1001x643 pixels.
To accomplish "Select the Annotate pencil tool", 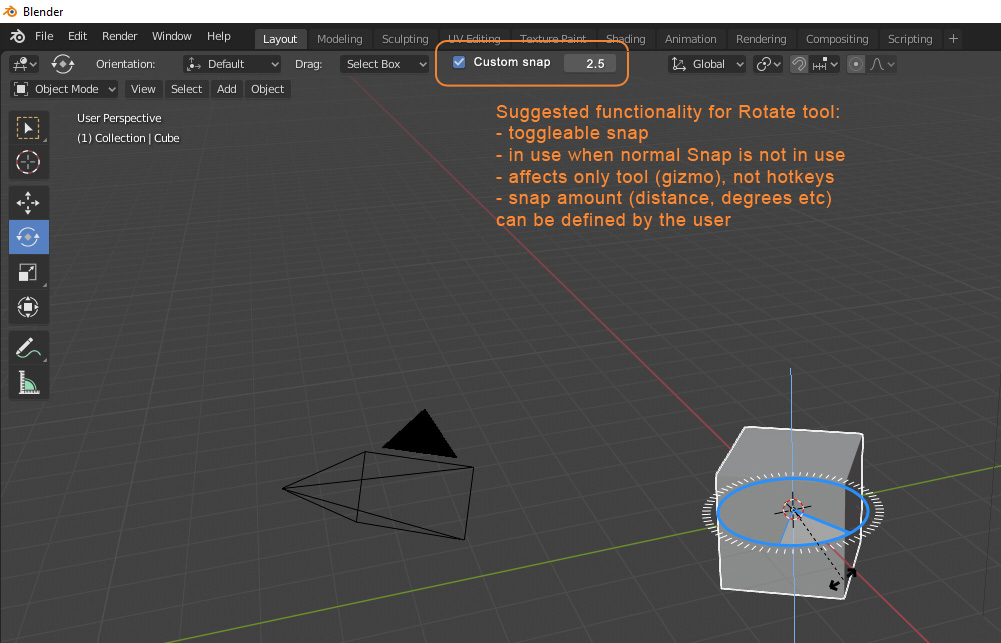I will [28, 348].
